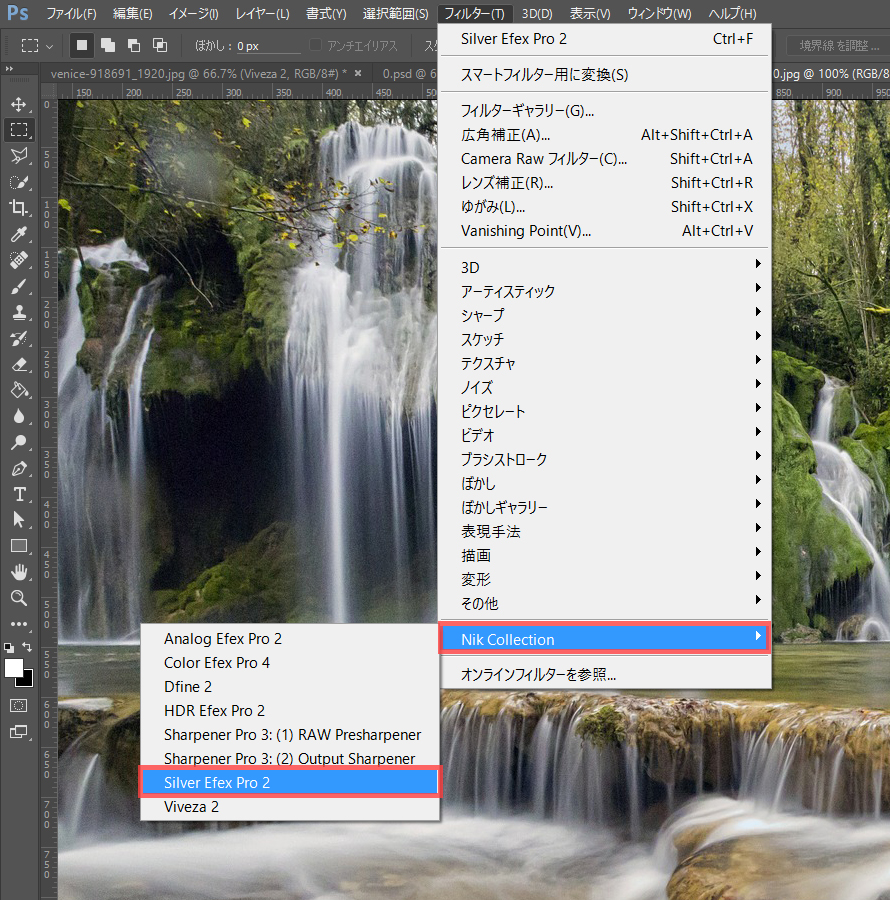Viewport: 890px width, 900px height.
Task: Expand the 3D filter submenu
Action: pyautogui.click(x=605, y=267)
